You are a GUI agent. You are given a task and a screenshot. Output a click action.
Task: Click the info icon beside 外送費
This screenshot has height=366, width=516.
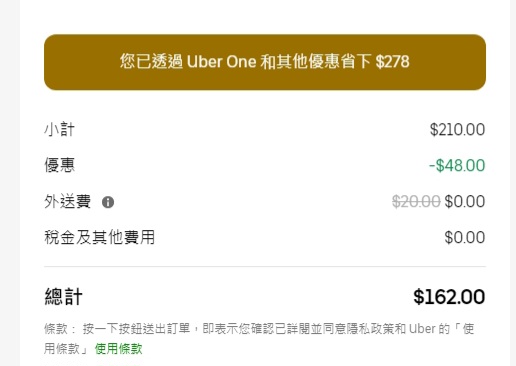point(108,202)
